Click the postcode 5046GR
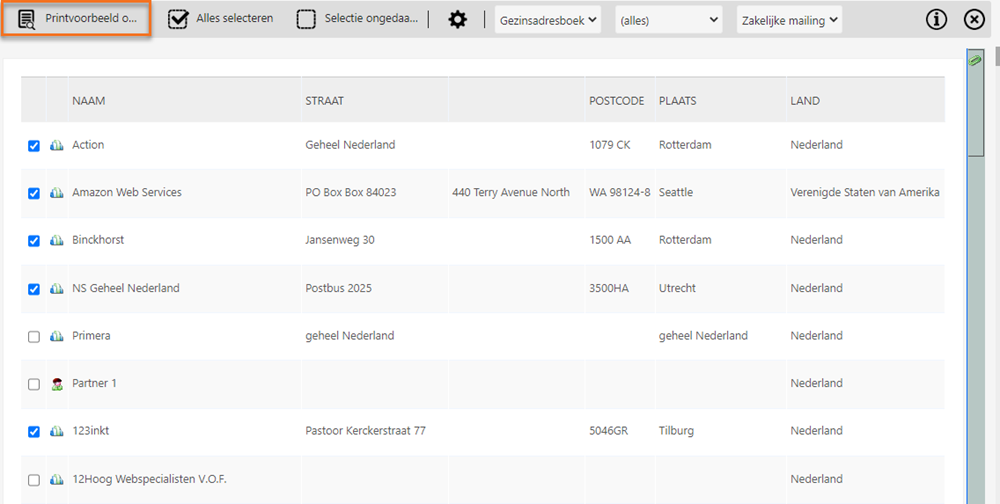The height and width of the screenshot is (504, 1000). click(609, 431)
